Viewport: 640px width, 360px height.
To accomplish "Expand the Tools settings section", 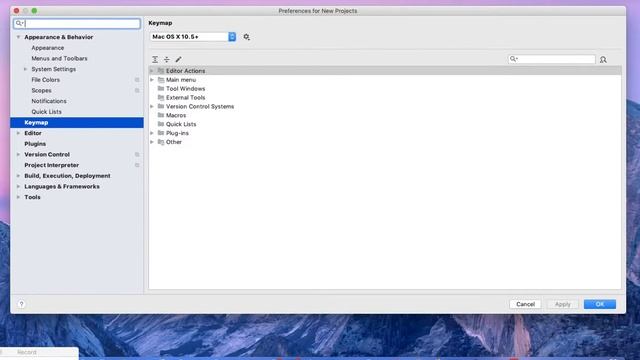I will point(18,197).
